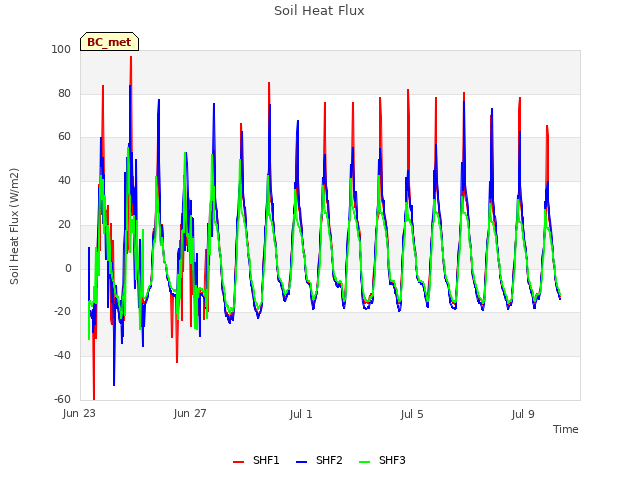Click the Jul 1 x-axis tick label
Viewport: 640px width, 480px height.
301,414
